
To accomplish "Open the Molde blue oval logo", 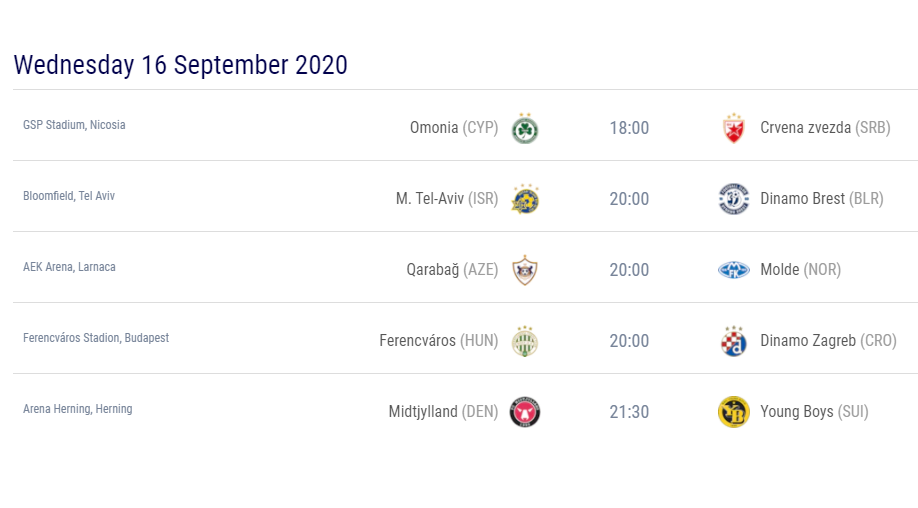I will [x=734, y=270].
